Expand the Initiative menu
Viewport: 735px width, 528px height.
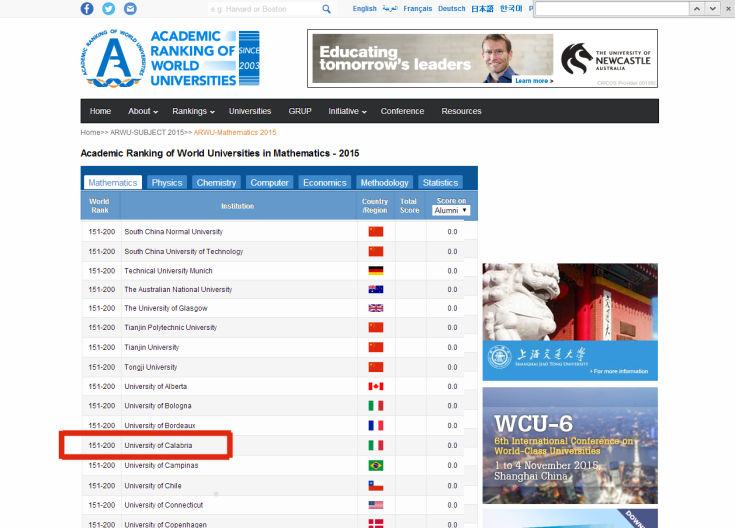[347, 111]
